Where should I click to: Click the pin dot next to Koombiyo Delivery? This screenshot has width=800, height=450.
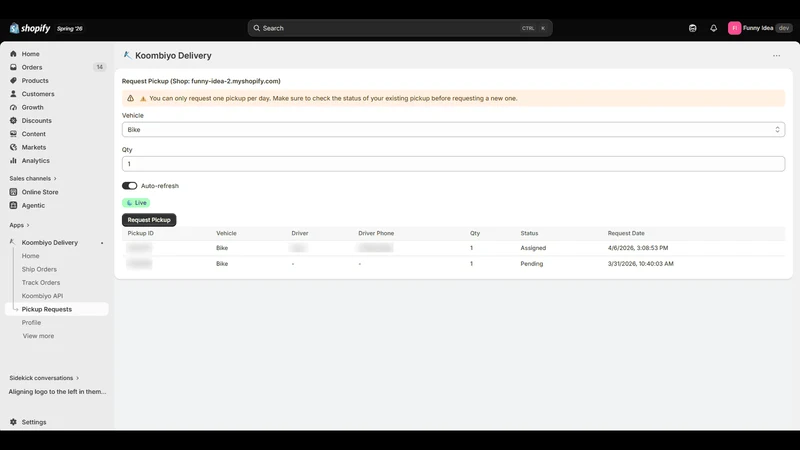pyautogui.click(x=102, y=243)
